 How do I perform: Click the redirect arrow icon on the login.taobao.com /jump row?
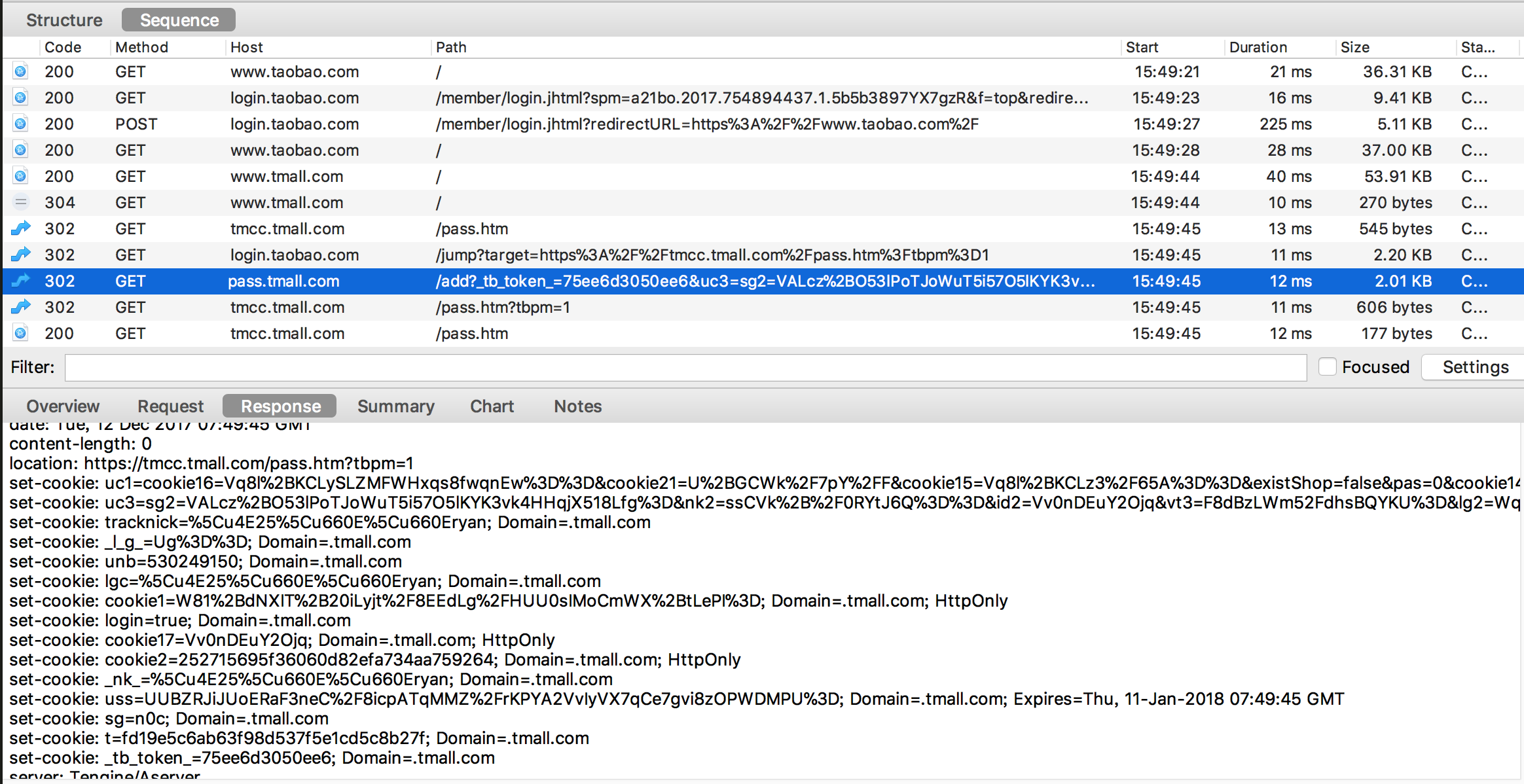[20, 255]
